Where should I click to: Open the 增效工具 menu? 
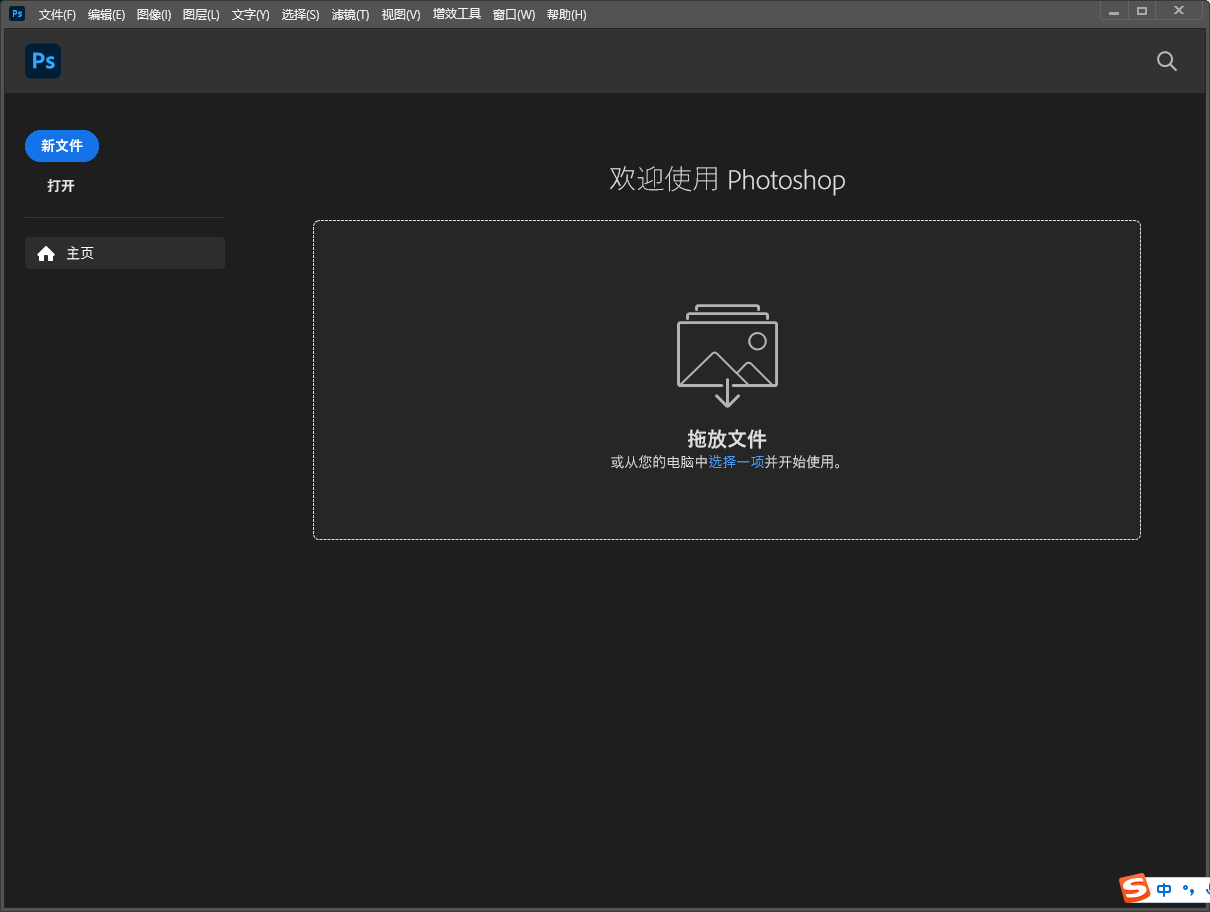(456, 14)
